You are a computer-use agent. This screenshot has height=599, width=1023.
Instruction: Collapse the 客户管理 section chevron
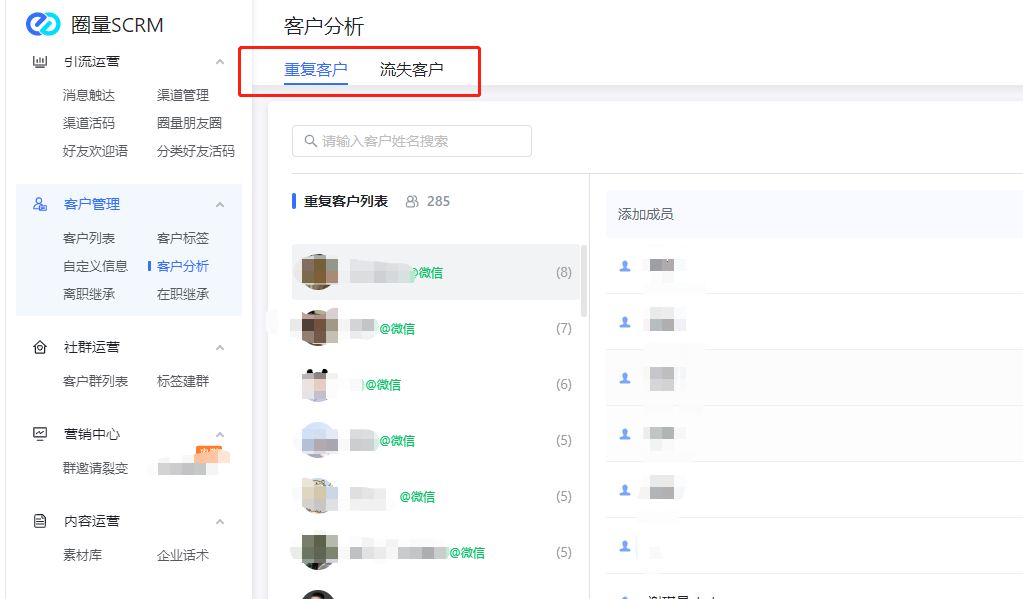[220, 204]
